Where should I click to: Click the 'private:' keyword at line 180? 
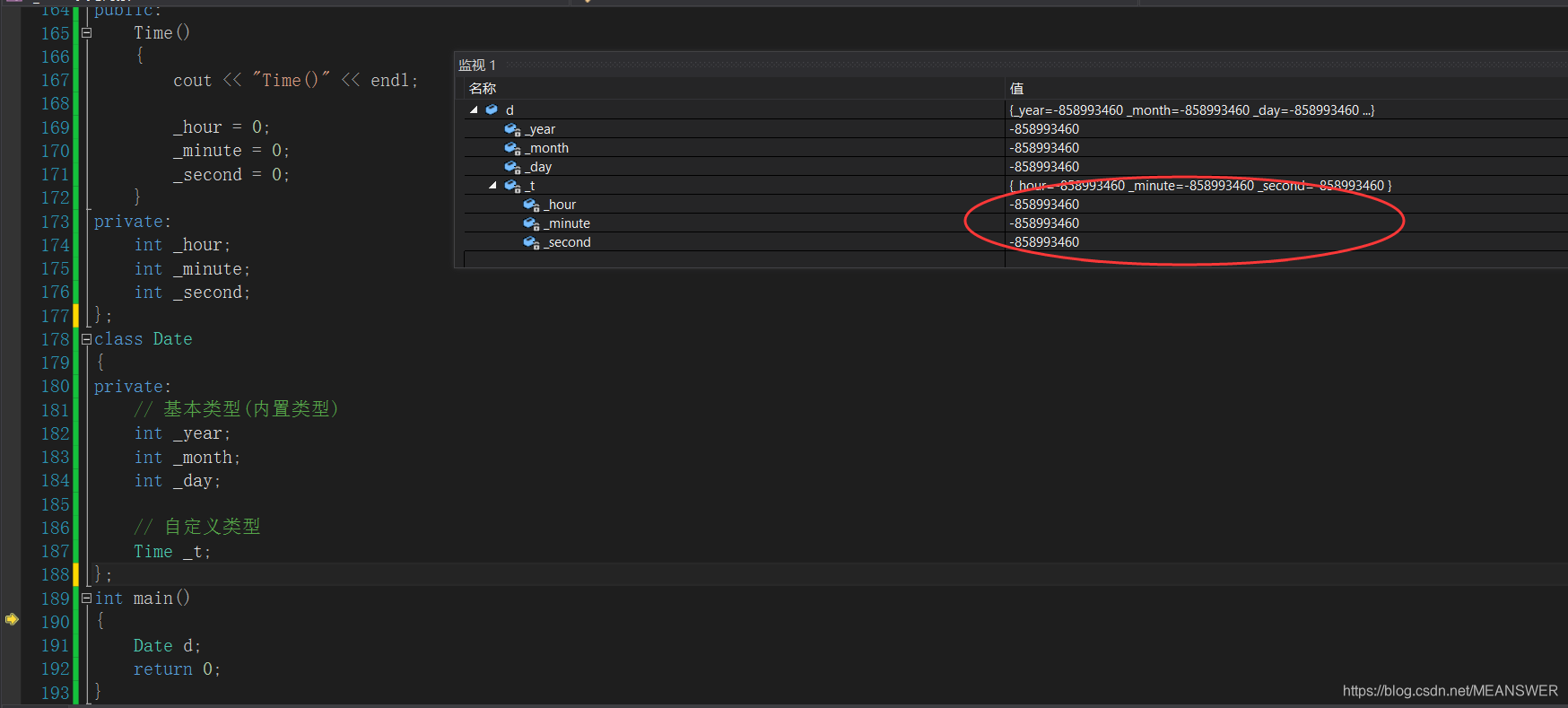(132, 387)
